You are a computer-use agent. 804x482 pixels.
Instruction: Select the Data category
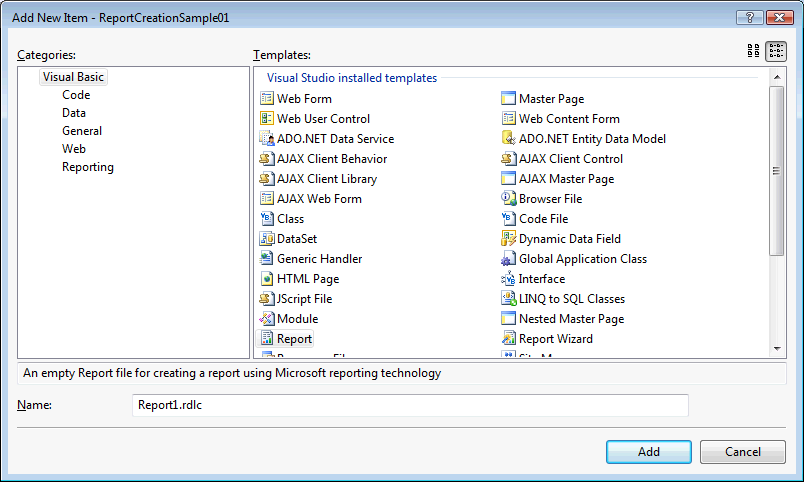pos(74,113)
